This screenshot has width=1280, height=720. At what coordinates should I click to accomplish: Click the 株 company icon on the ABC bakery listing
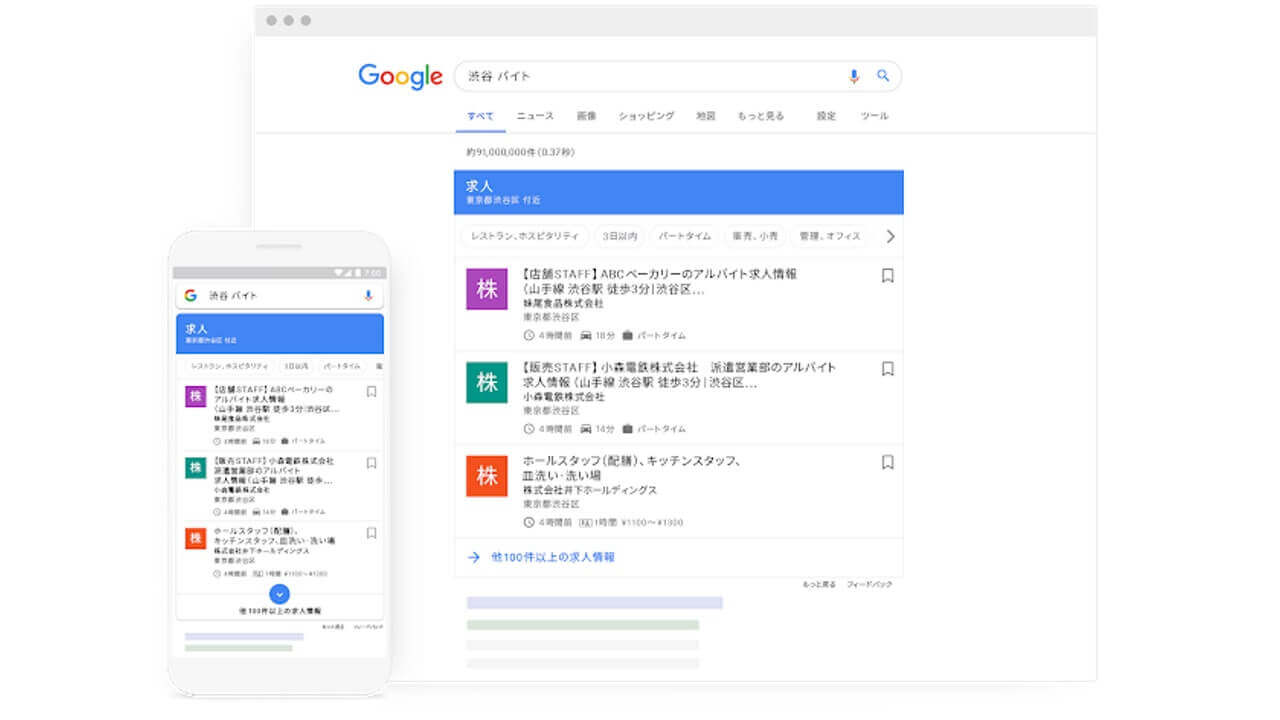pyautogui.click(x=486, y=289)
